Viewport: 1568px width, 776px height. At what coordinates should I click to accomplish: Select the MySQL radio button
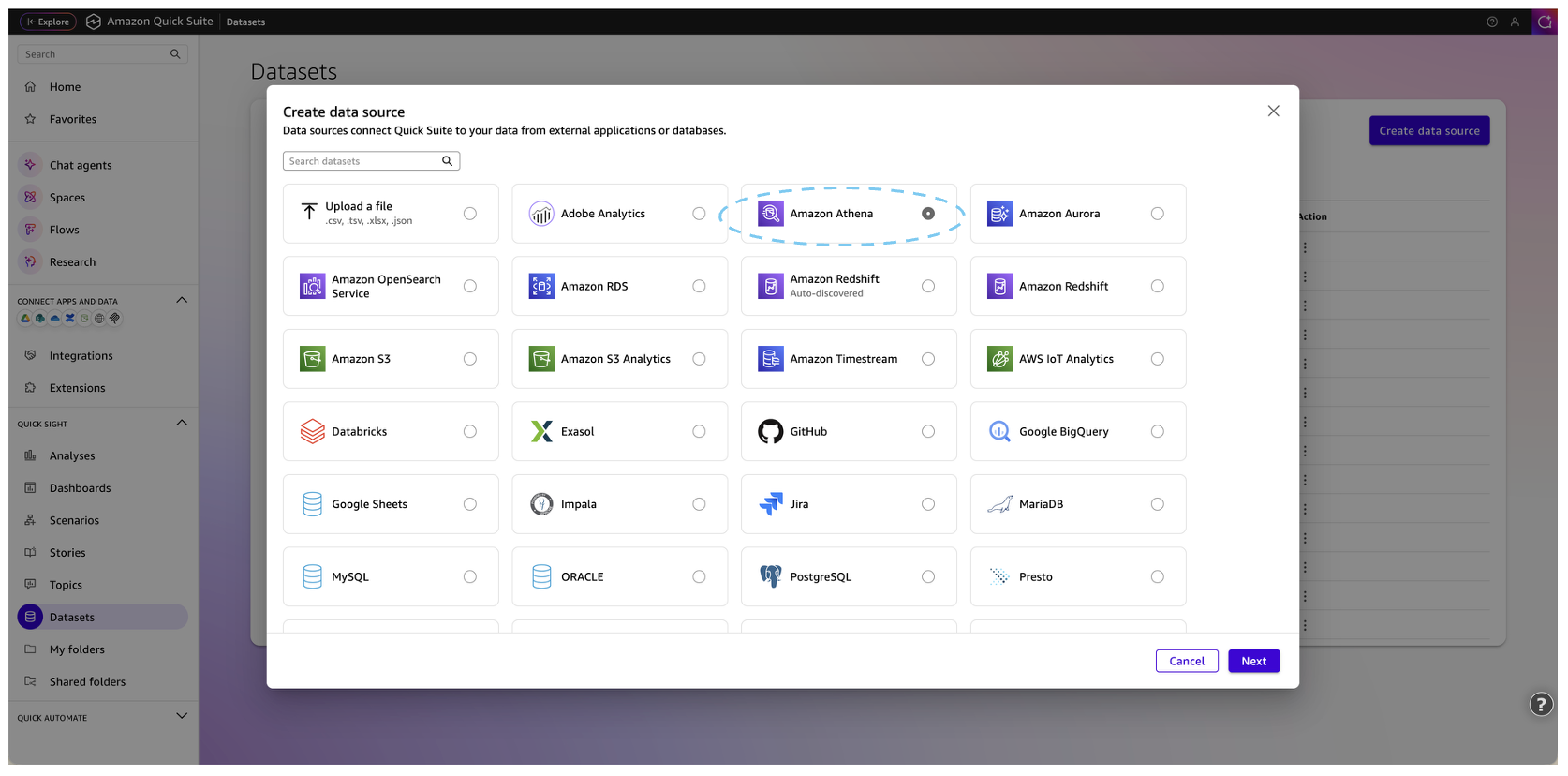pos(470,576)
